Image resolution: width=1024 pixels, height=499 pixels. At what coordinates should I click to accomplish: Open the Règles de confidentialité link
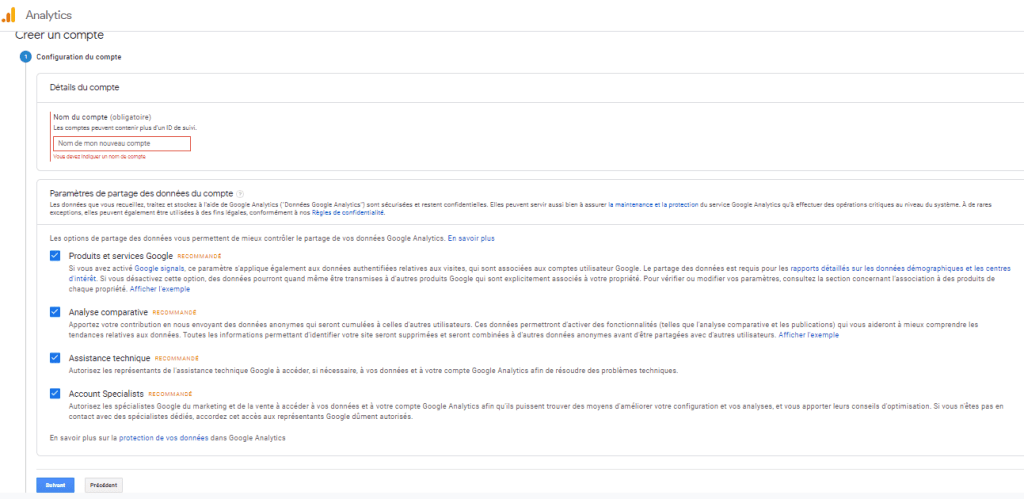coord(348,213)
